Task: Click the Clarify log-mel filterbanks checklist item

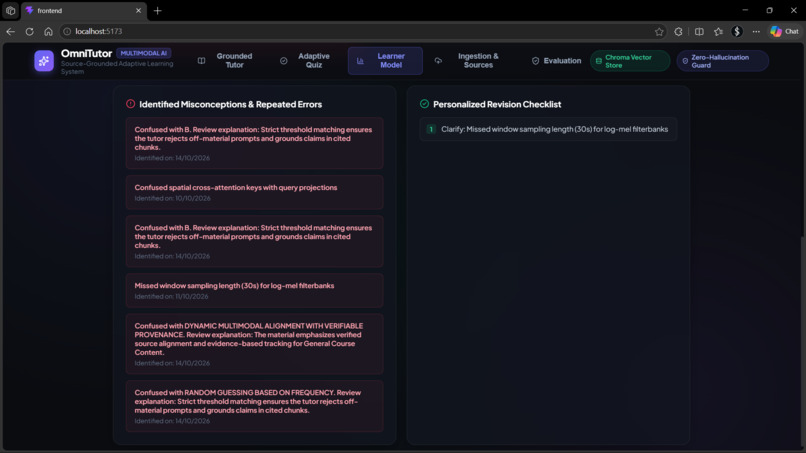Action: [548, 129]
